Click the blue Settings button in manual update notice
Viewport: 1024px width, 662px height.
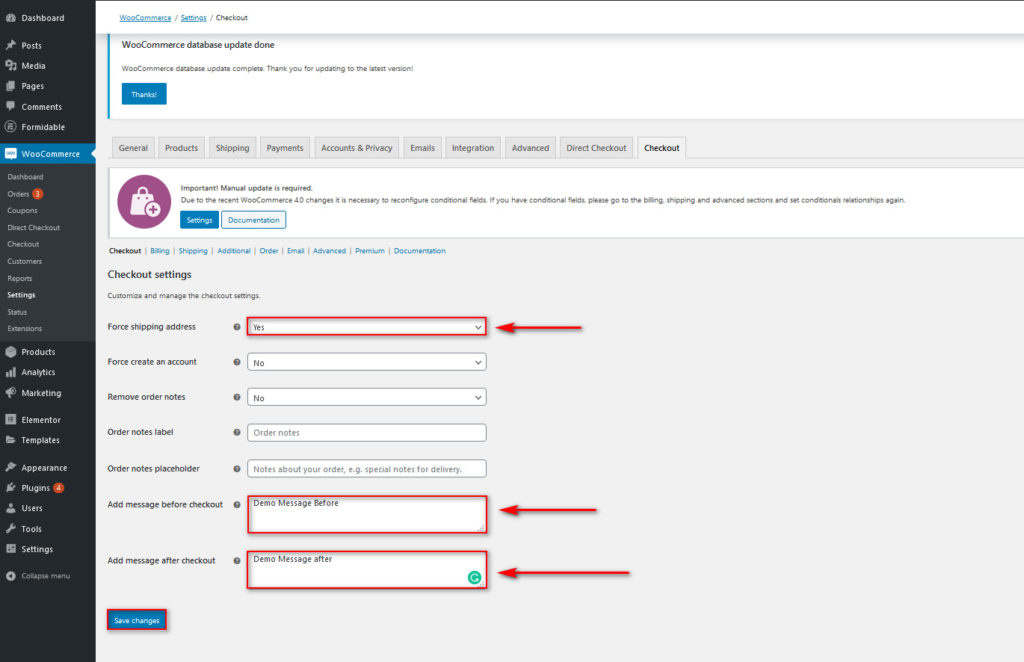(x=199, y=220)
